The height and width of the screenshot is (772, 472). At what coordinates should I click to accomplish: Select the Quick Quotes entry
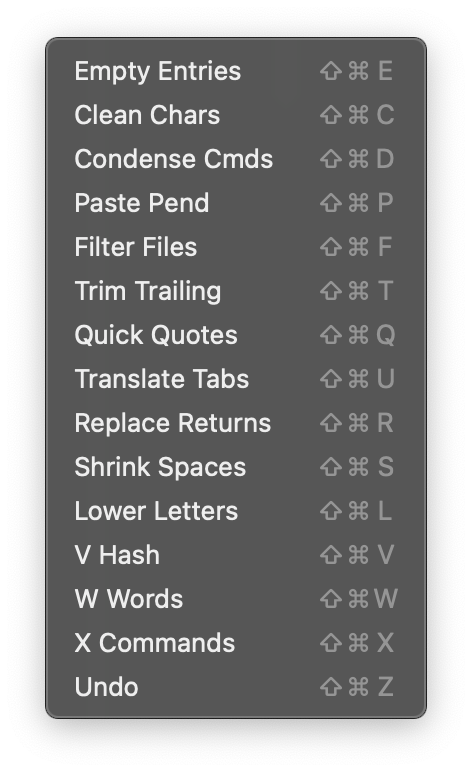(236, 335)
